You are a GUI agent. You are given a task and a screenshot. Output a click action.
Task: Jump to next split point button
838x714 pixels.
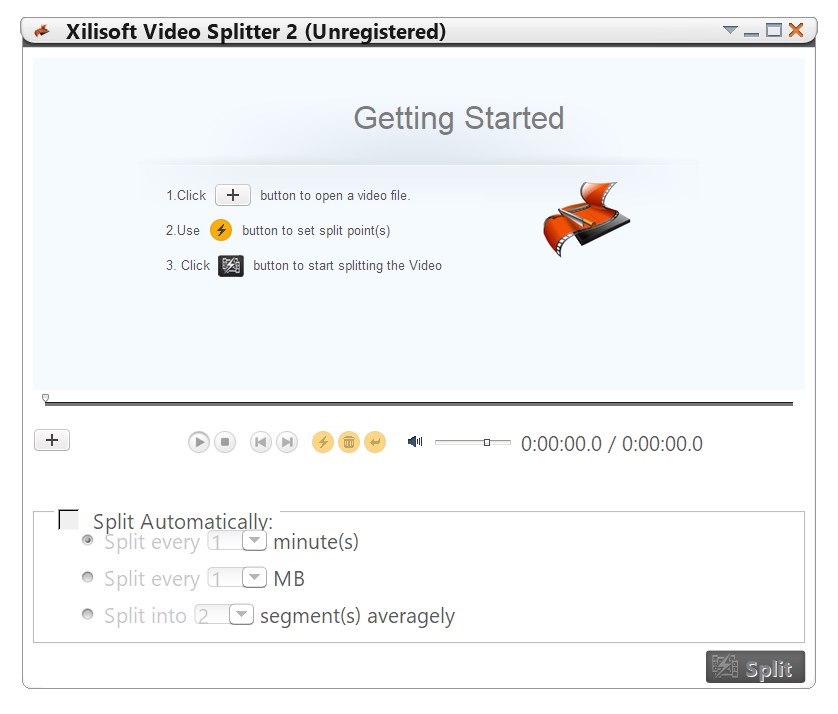pyautogui.click(x=287, y=443)
